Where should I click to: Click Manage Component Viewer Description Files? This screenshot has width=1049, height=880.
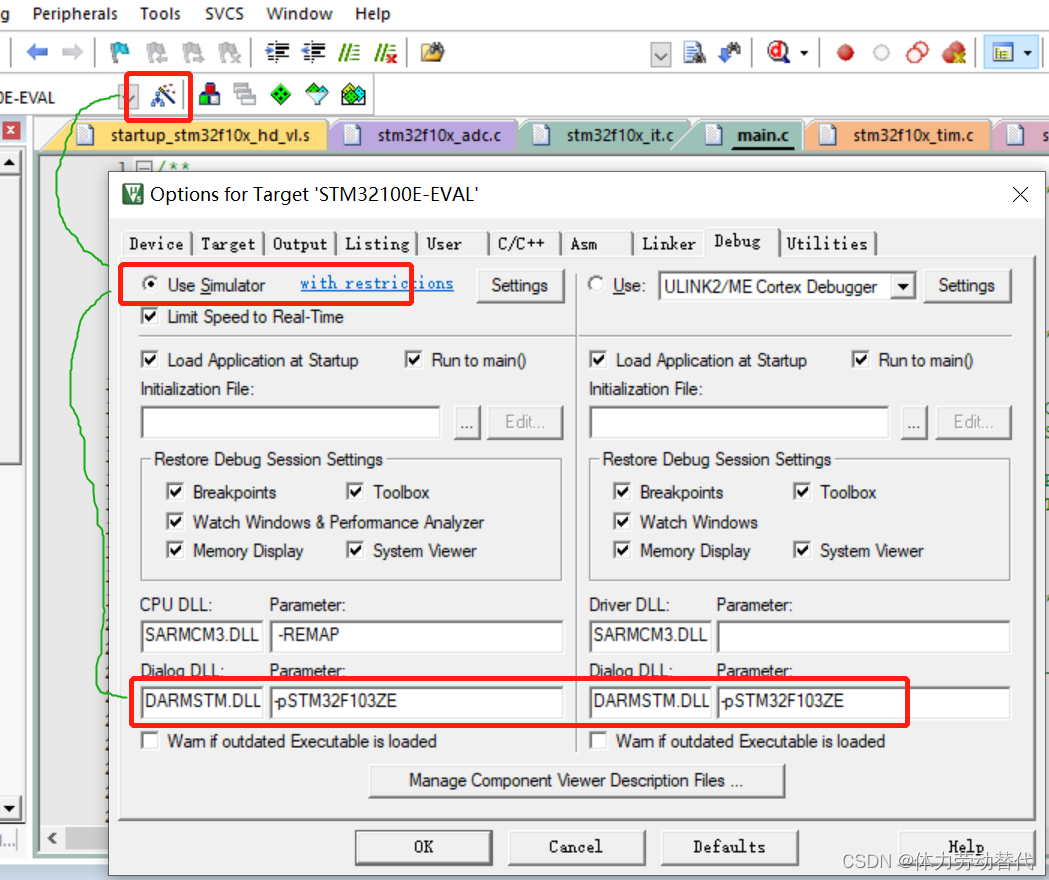(576, 780)
